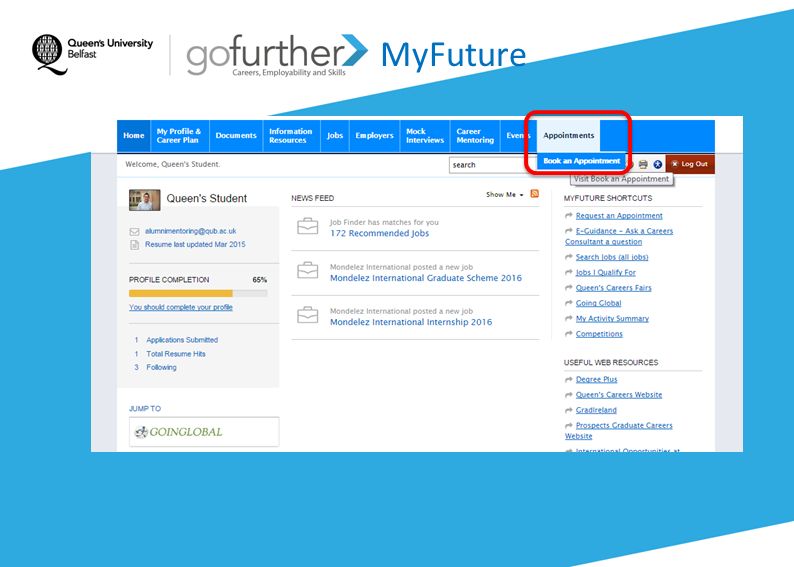Open the Show Me dropdown
Viewport: 794px width, 567px height.
pos(504,194)
